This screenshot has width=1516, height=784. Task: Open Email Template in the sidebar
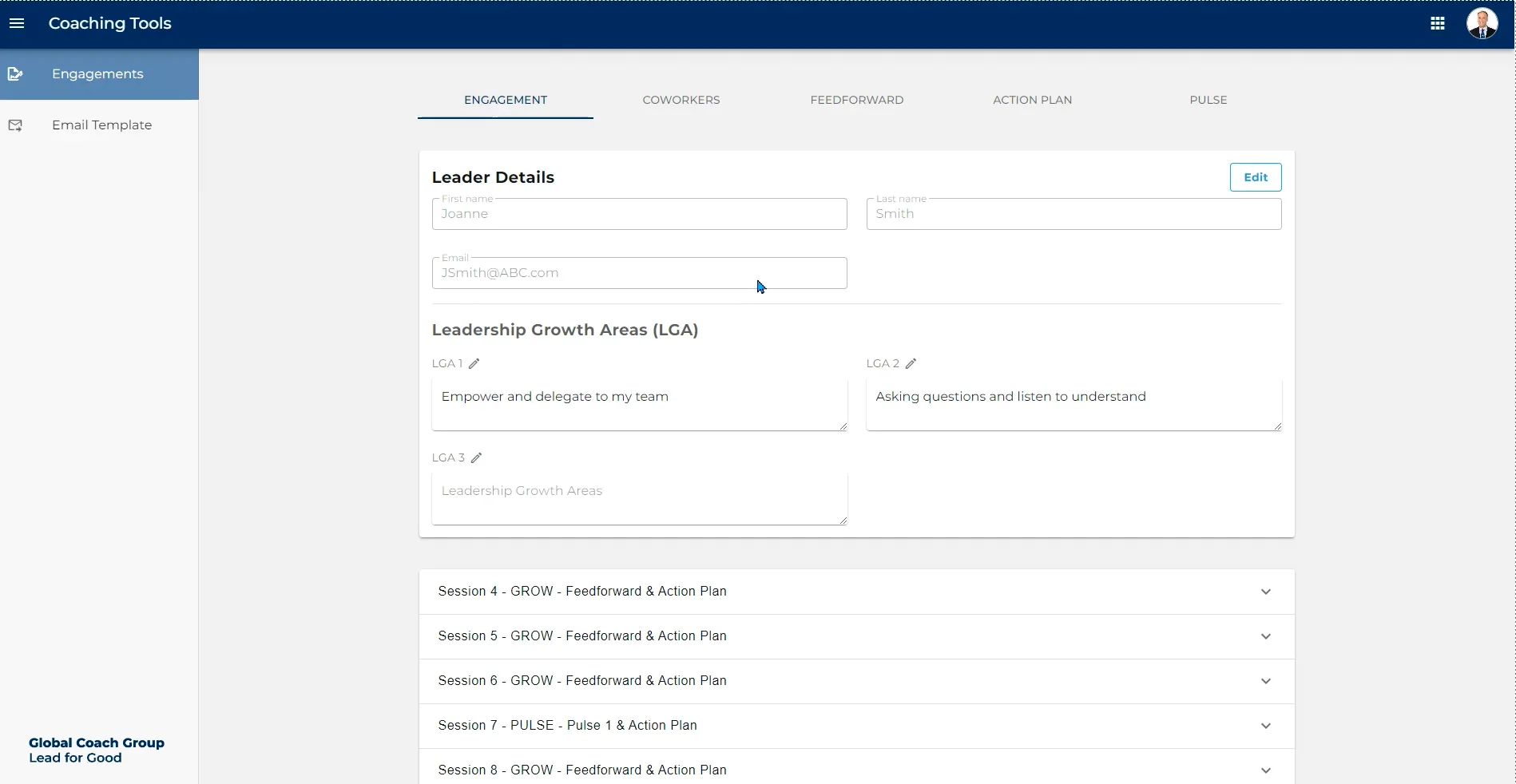pos(99,125)
